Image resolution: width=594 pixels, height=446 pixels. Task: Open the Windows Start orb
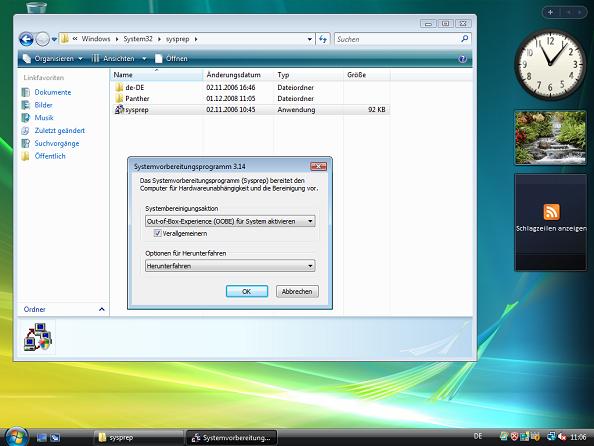16,437
